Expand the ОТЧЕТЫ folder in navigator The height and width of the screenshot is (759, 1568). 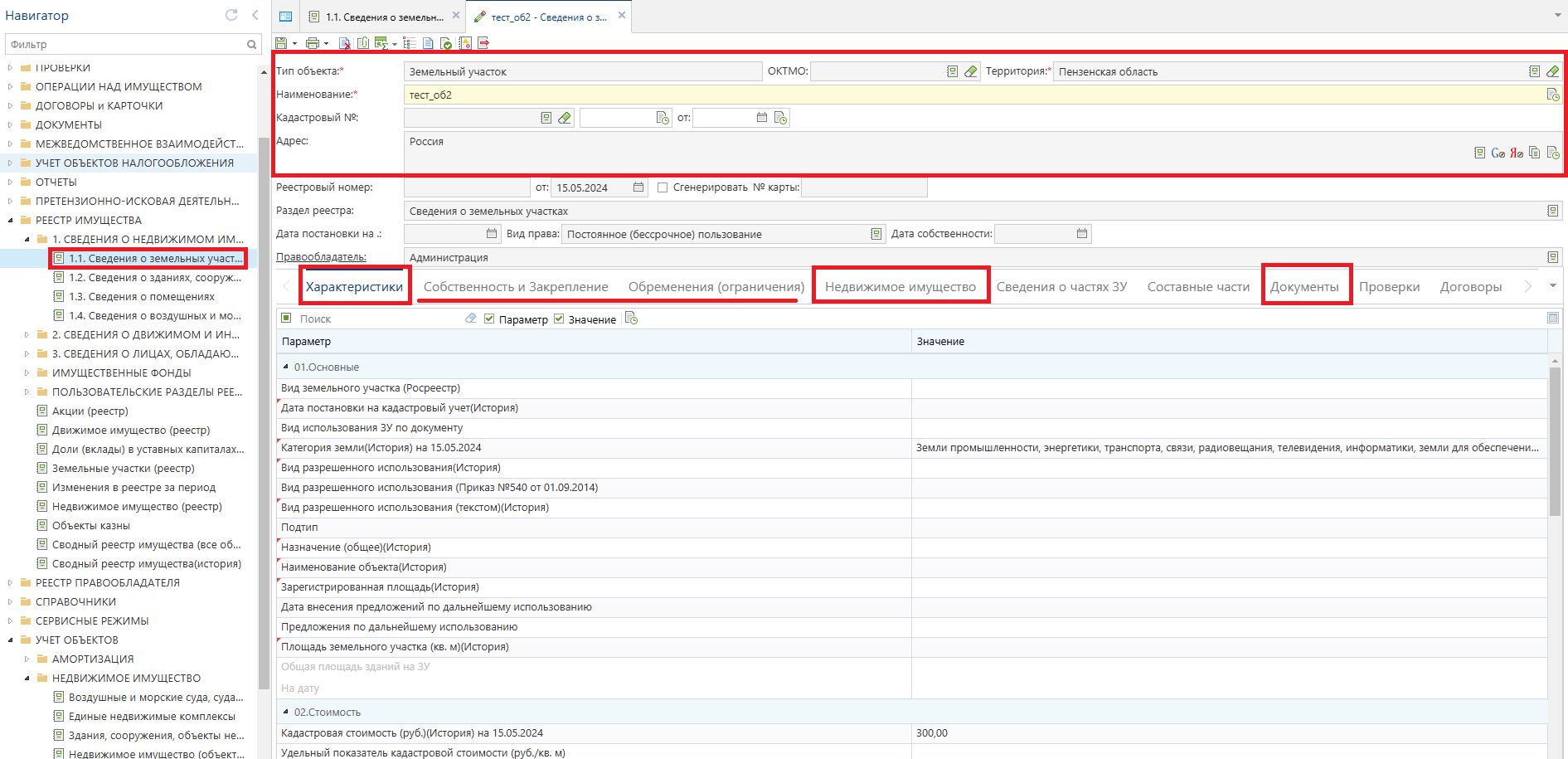click(x=10, y=182)
